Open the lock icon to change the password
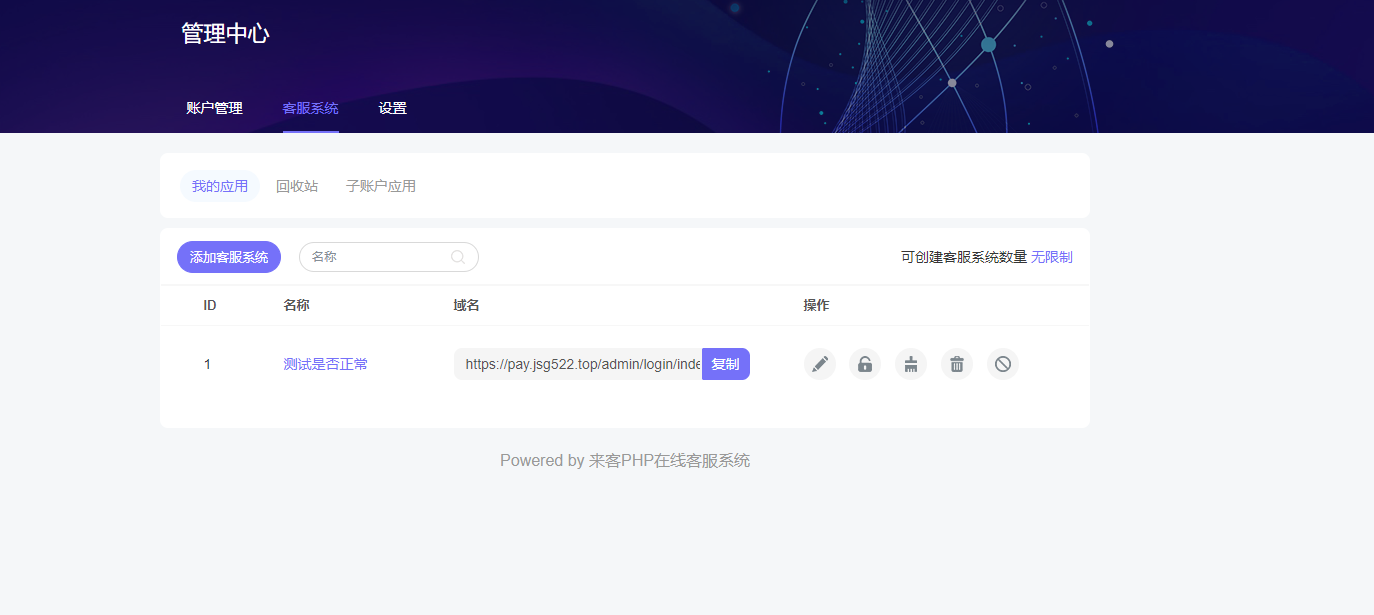 [865, 364]
